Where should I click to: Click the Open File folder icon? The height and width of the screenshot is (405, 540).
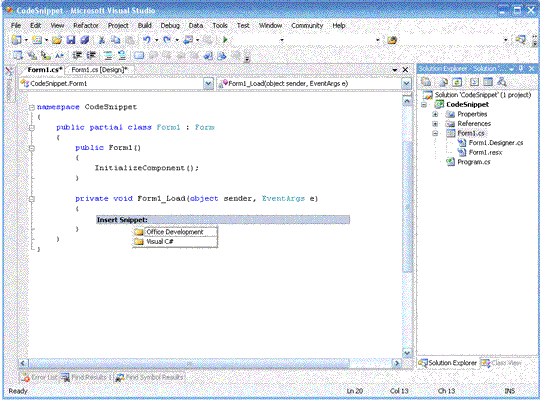[57, 40]
